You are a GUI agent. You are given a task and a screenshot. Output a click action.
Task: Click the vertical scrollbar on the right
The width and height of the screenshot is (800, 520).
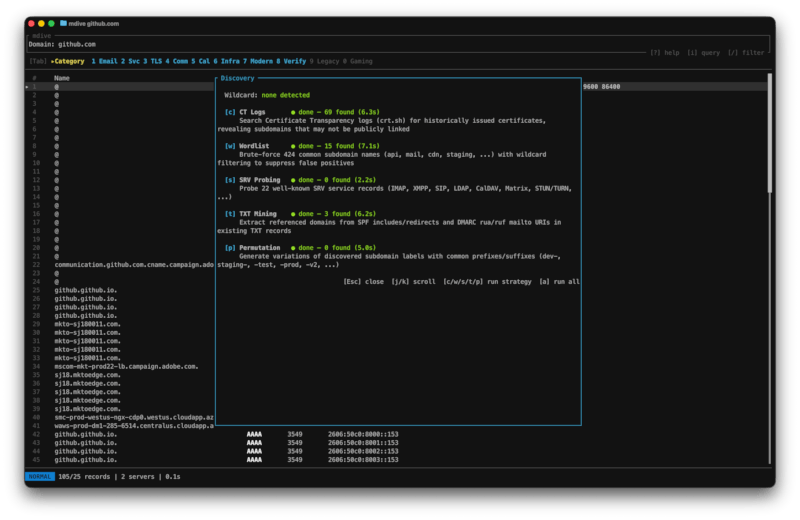coord(769,133)
